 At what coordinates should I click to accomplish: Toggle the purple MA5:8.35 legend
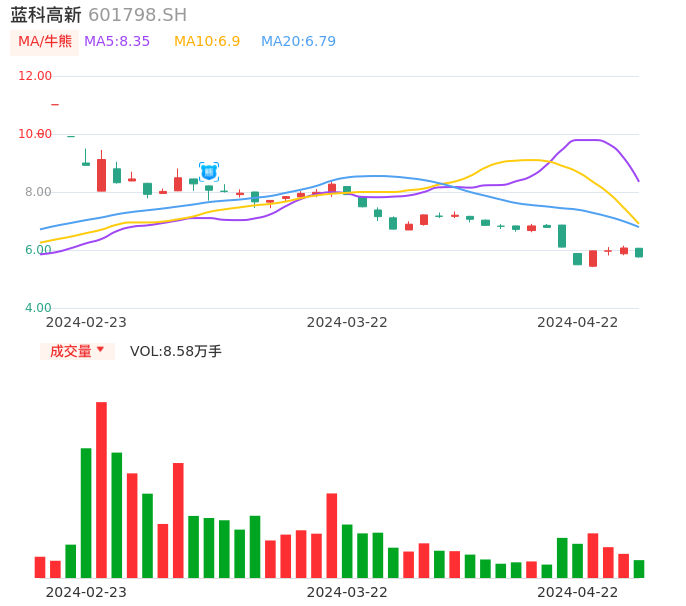tap(117, 42)
